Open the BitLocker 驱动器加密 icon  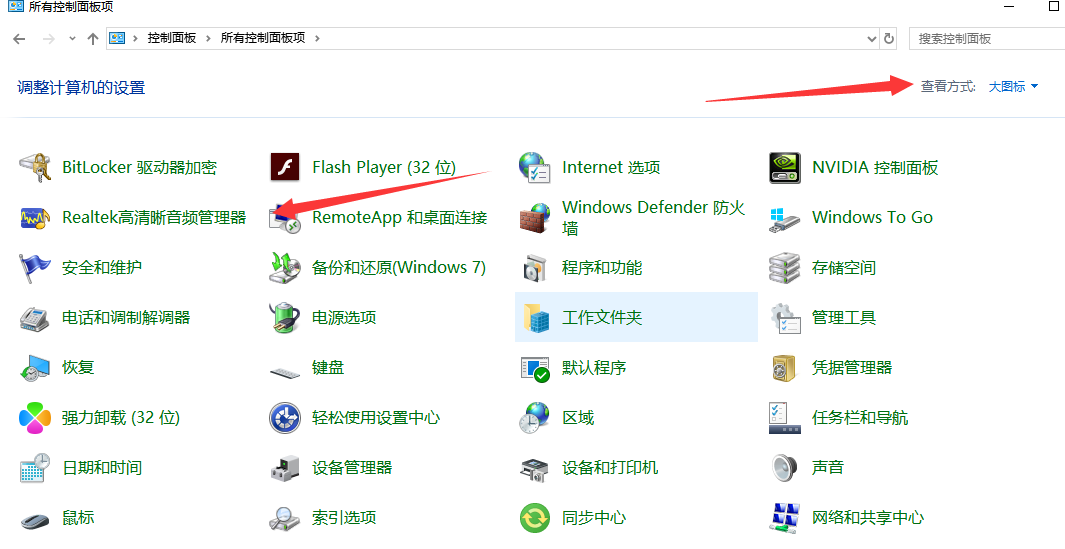click(35, 168)
